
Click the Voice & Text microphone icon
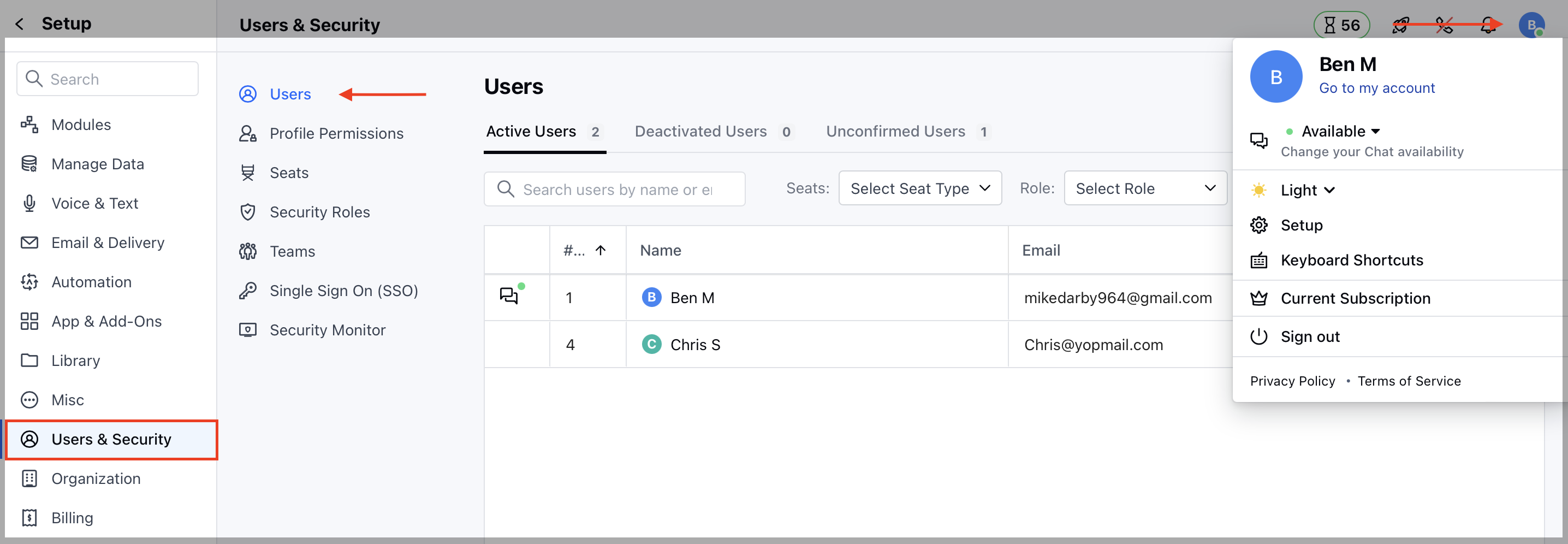click(x=29, y=203)
